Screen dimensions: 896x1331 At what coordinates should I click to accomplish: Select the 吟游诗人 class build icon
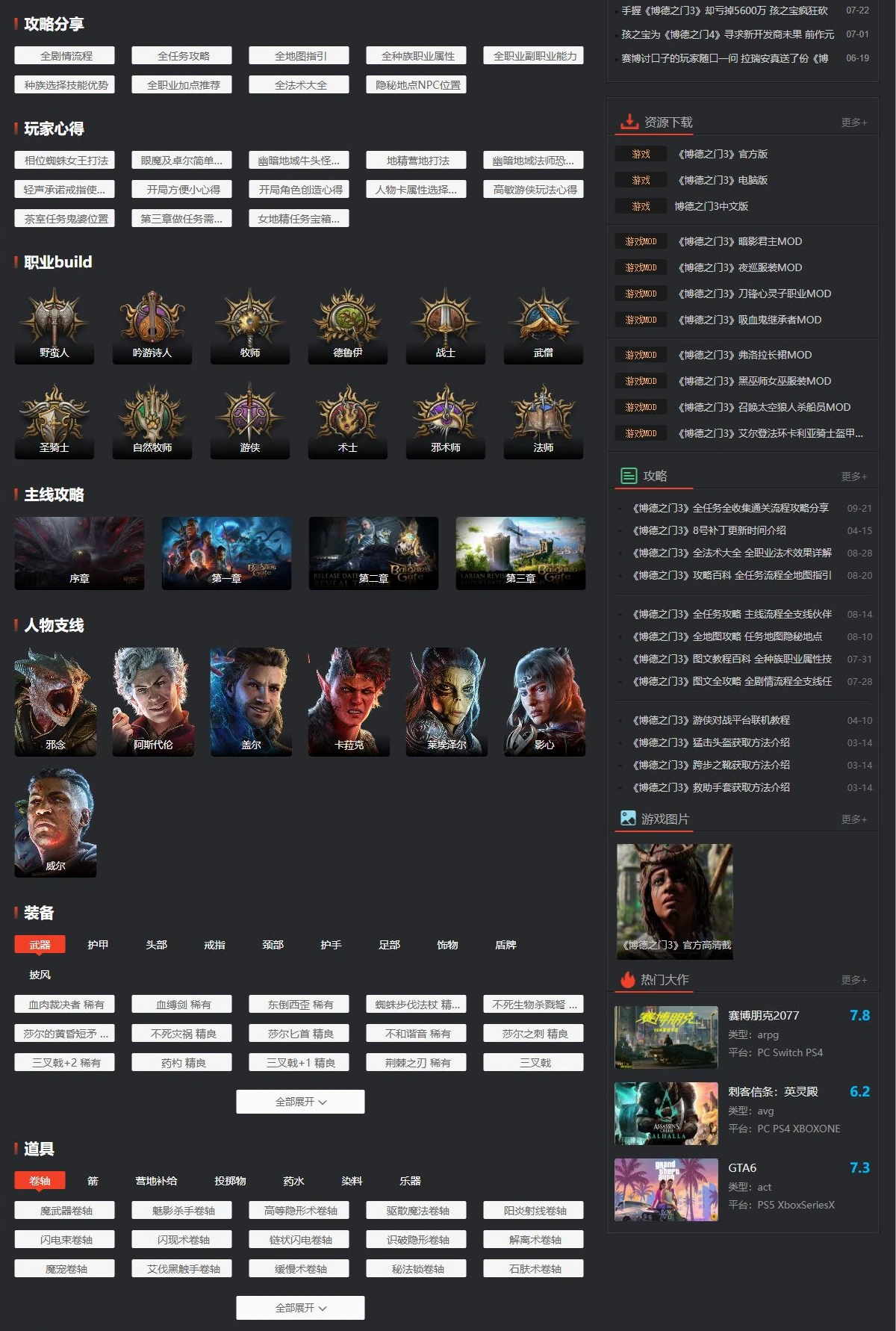pos(152,326)
